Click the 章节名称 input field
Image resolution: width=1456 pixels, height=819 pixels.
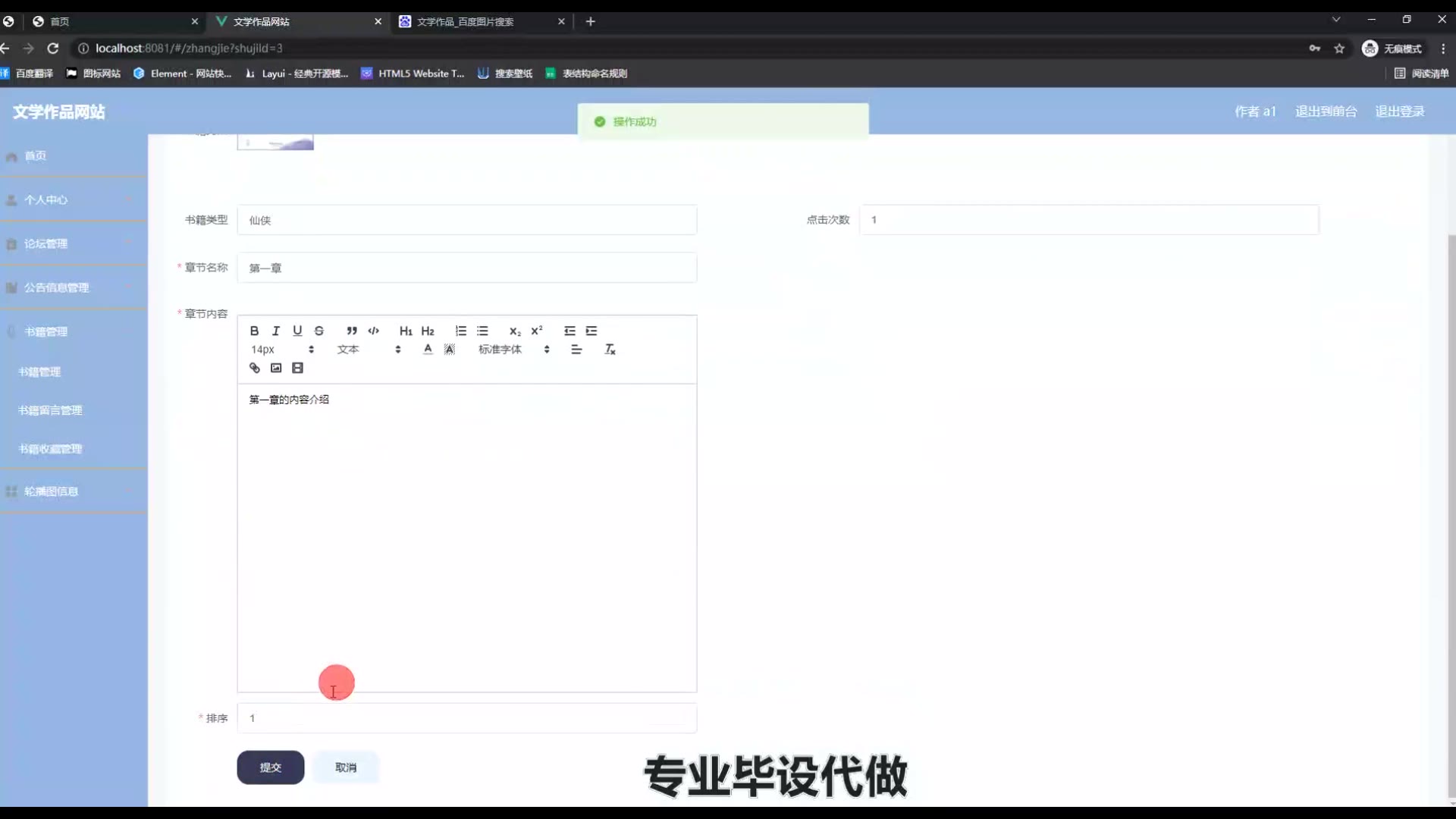[466, 268]
